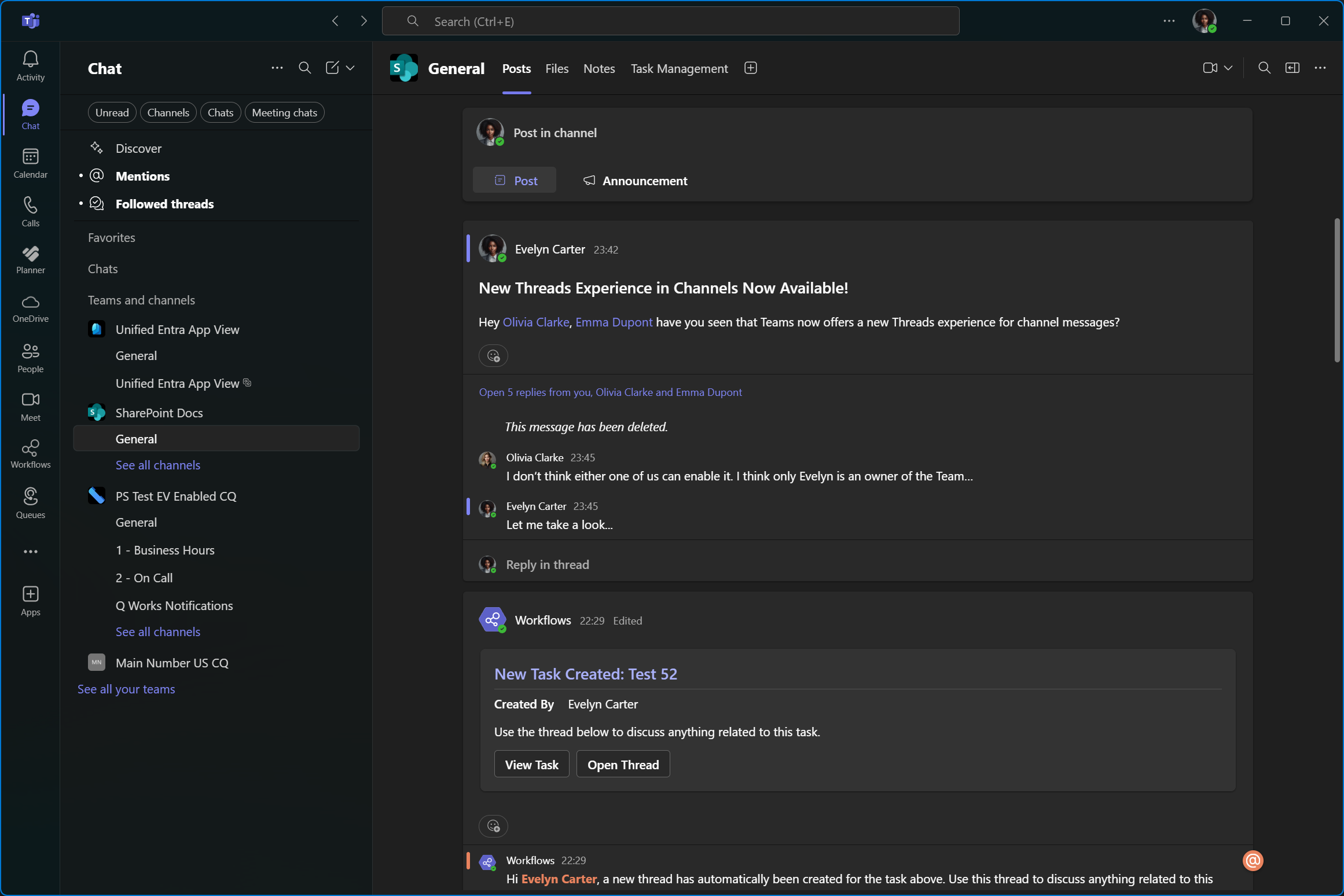Add a tab to the channel
The width and height of the screenshot is (1344, 896).
pyautogui.click(x=750, y=68)
